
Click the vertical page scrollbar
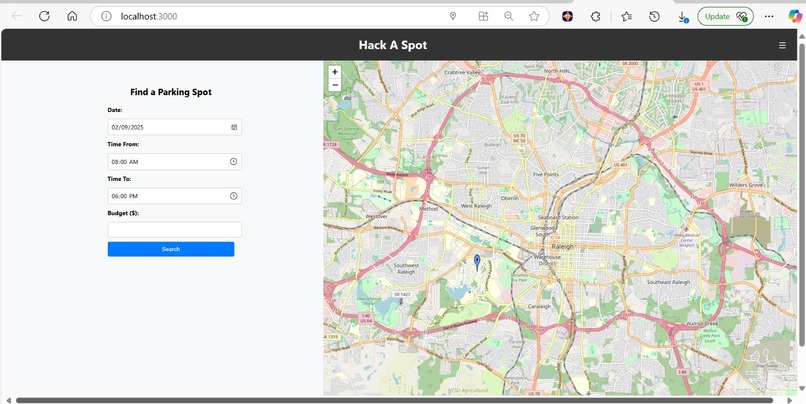tap(801, 193)
